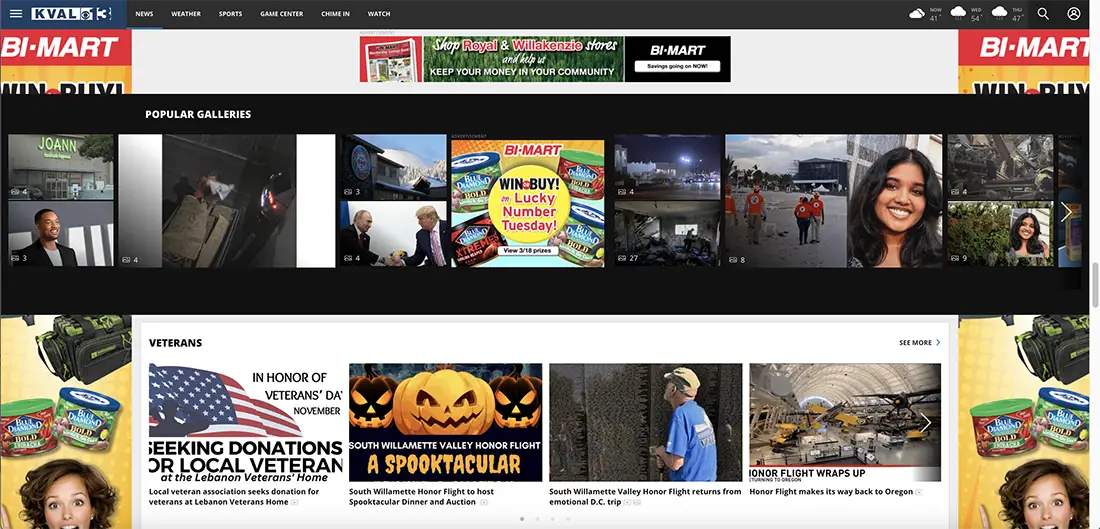Click the NOW 41° cloud weather icon
The image size is (1100, 529).
(x=916, y=14)
